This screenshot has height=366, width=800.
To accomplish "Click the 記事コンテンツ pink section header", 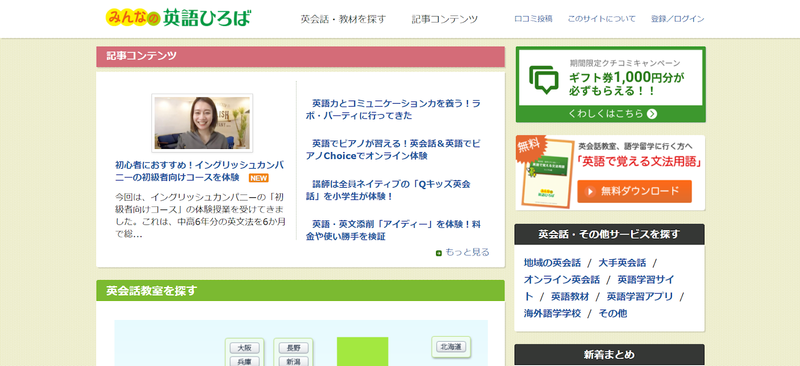I will click(301, 57).
